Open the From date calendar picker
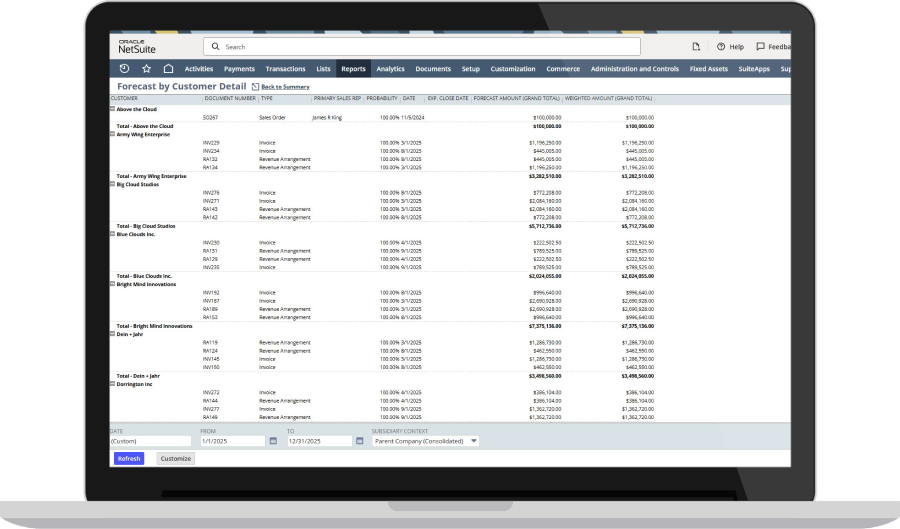This screenshot has width=900, height=529. [x=273, y=441]
